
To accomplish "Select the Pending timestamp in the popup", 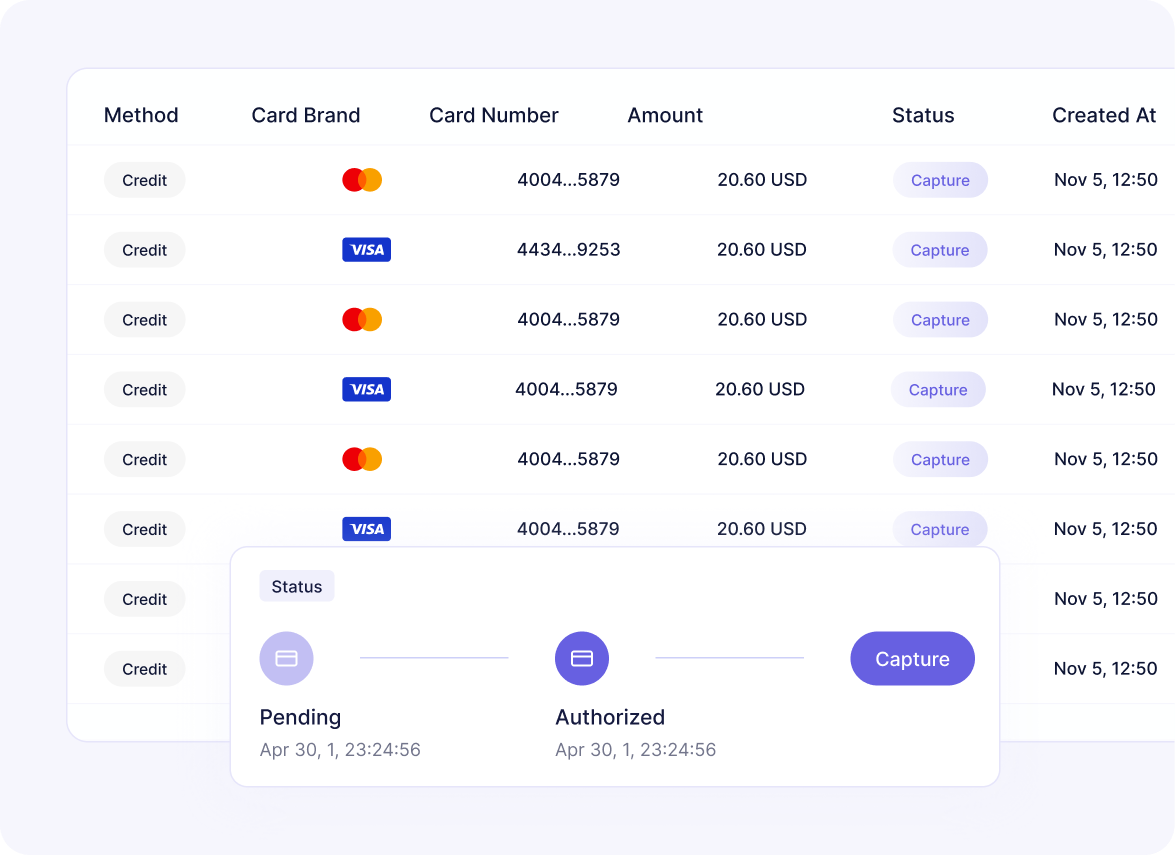I will (339, 749).
